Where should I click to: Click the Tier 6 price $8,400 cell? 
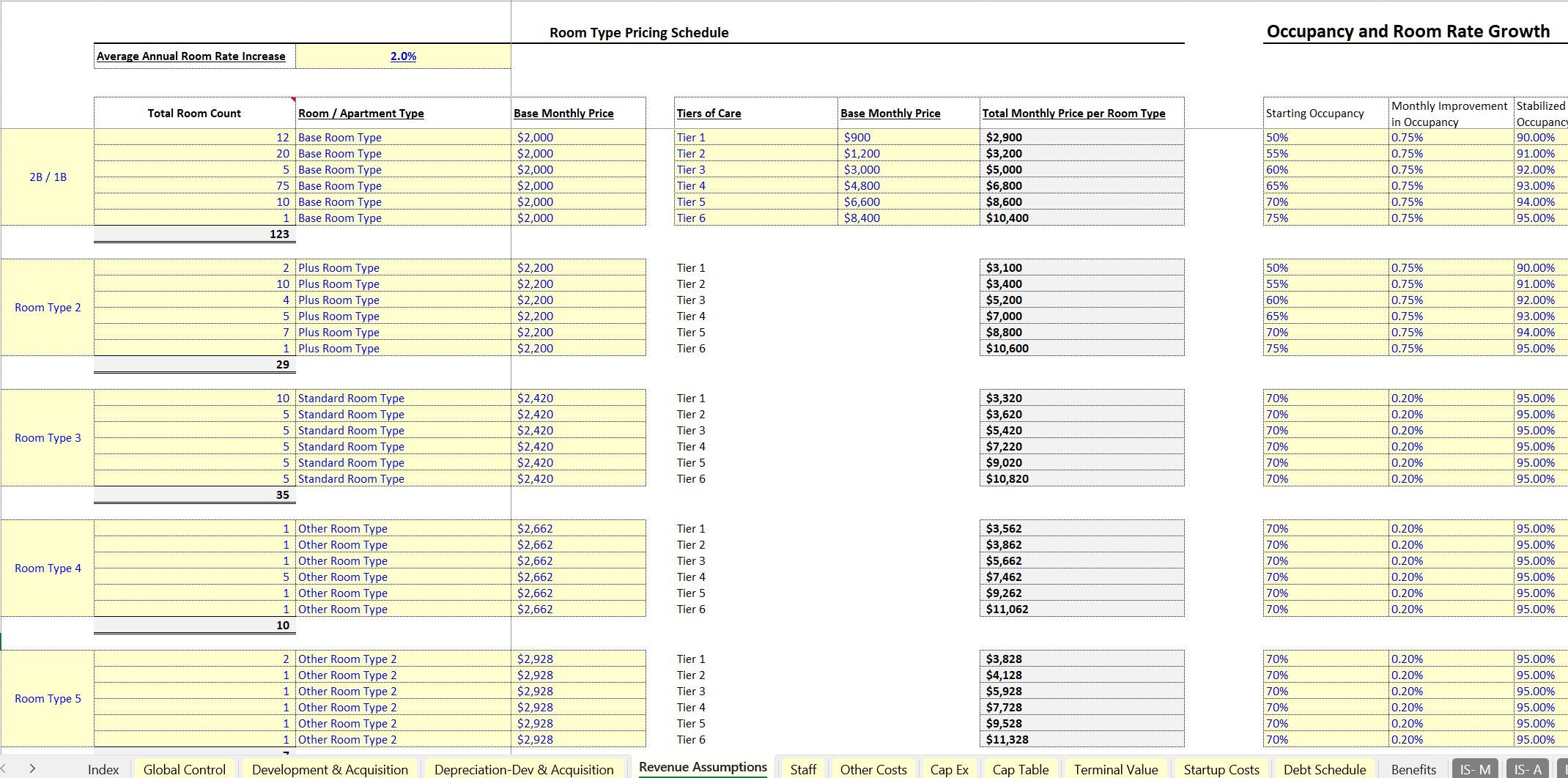[x=909, y=218]
